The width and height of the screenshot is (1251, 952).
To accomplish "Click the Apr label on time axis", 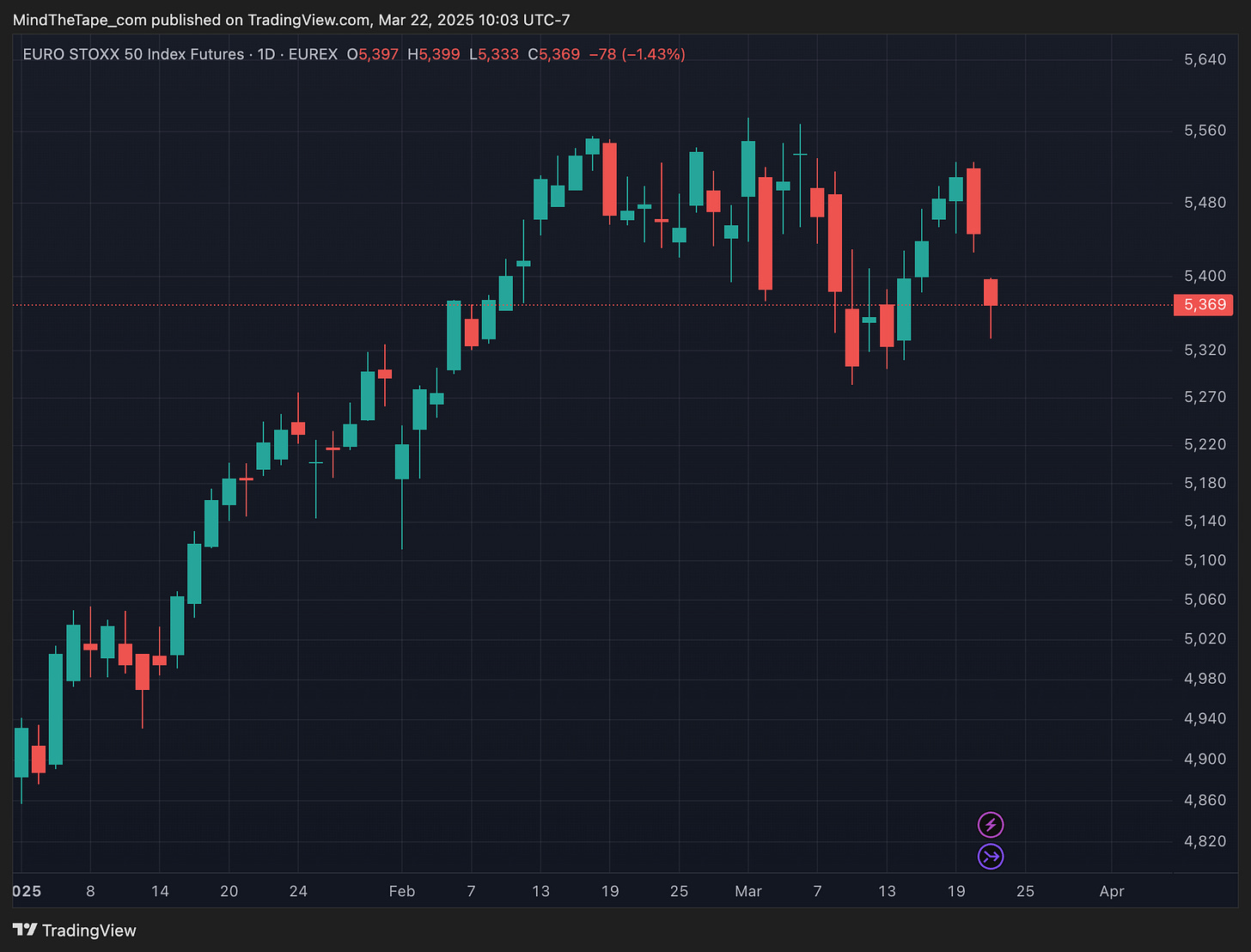I will (1112, 891).
